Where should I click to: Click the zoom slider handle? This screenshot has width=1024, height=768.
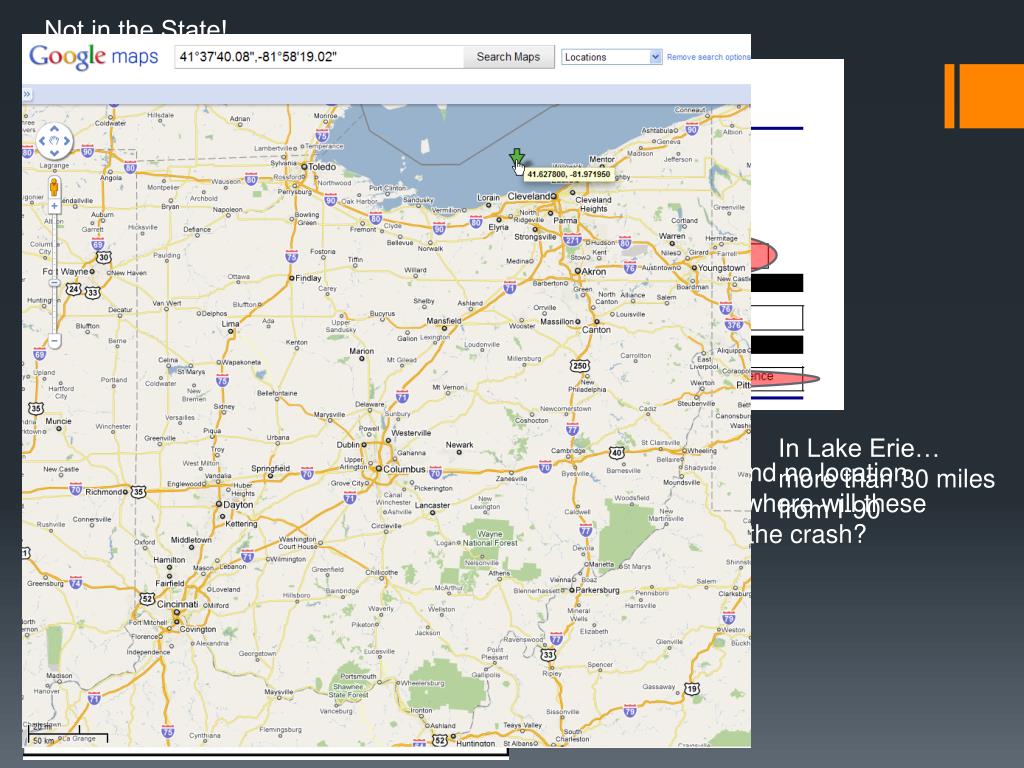(x=54, y=283)
